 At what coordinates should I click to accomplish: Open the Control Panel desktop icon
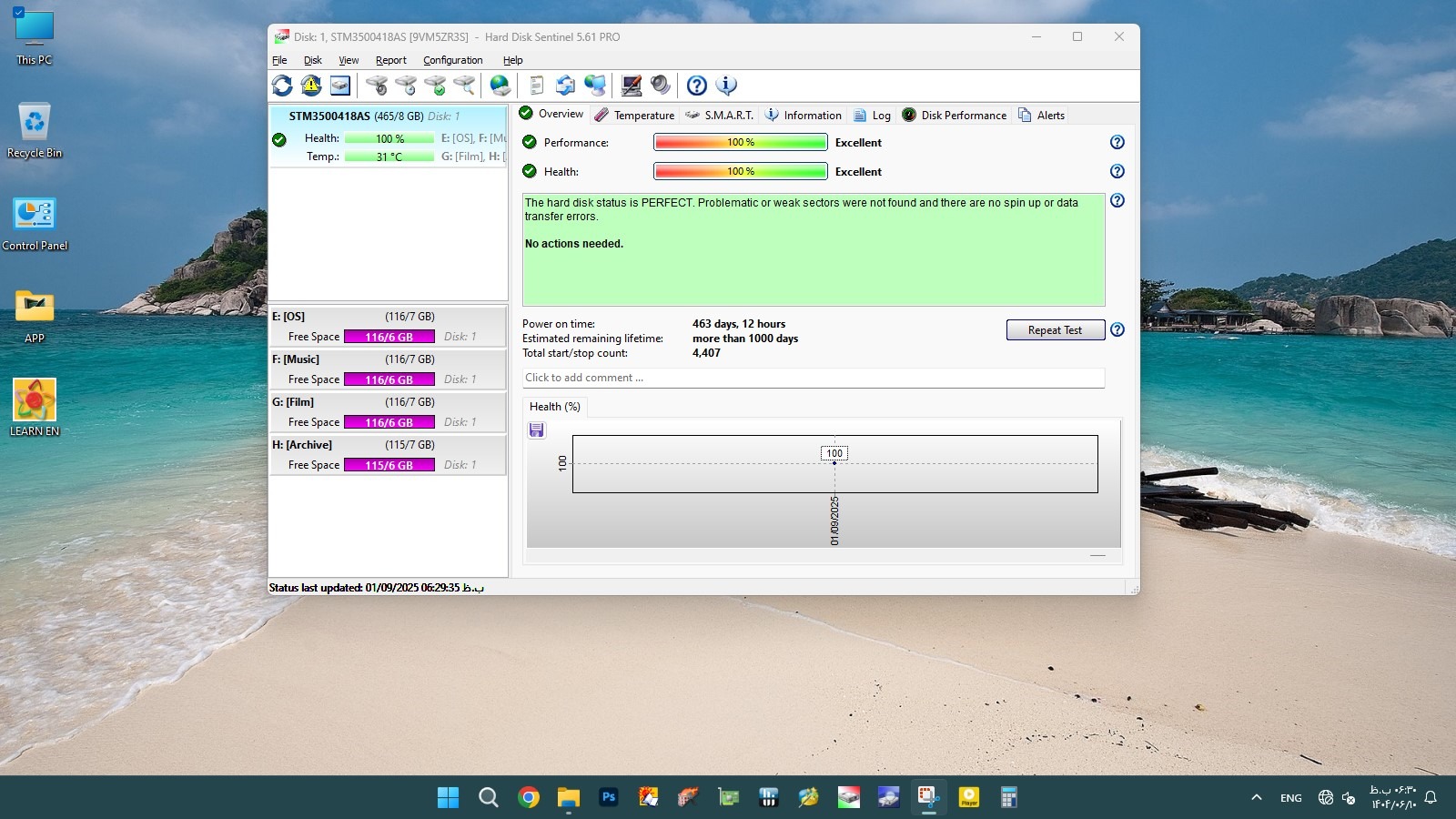pyautogui.click(x=35, y=223)
